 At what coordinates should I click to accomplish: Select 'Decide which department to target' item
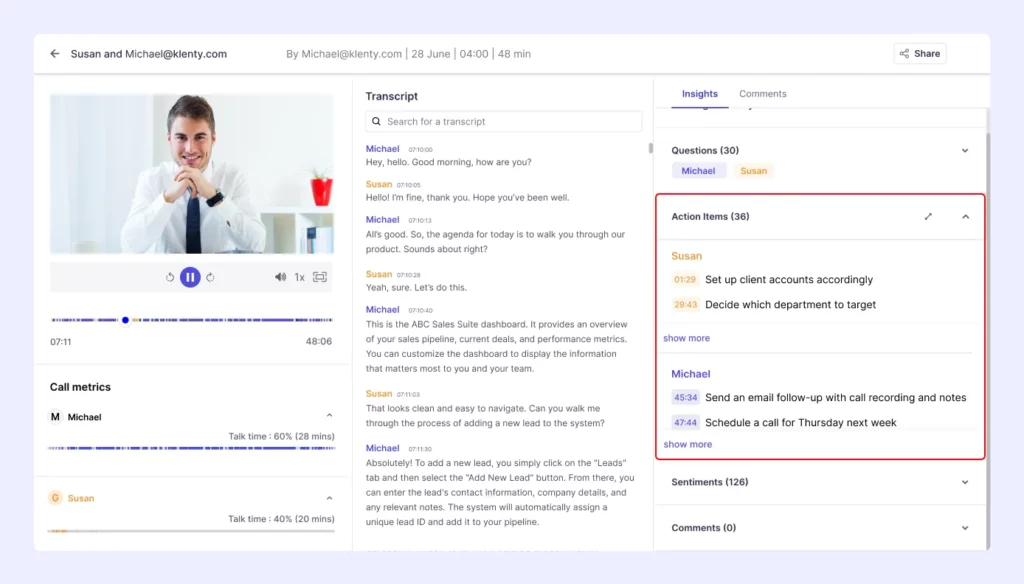pos(790,304)
